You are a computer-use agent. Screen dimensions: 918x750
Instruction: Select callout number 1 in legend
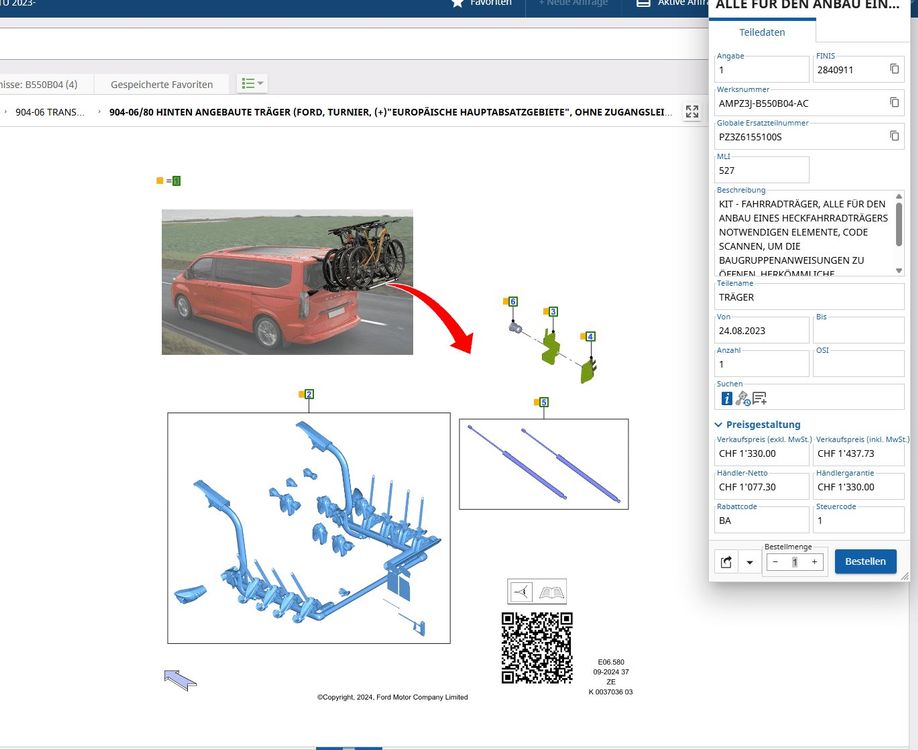pyautogui.click(x=176, y=181)
